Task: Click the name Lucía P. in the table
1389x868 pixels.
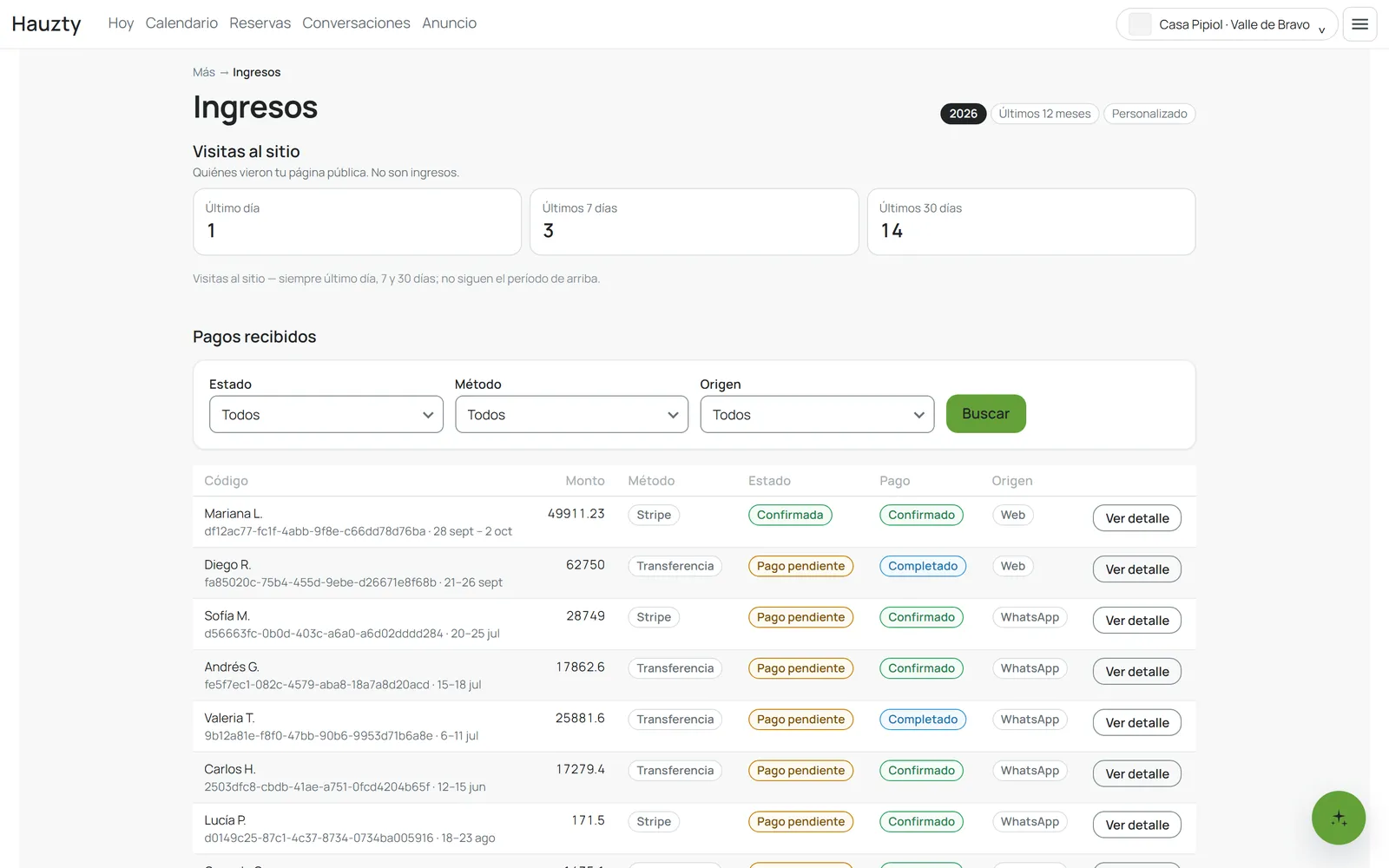Action: (x=225, y=820)
